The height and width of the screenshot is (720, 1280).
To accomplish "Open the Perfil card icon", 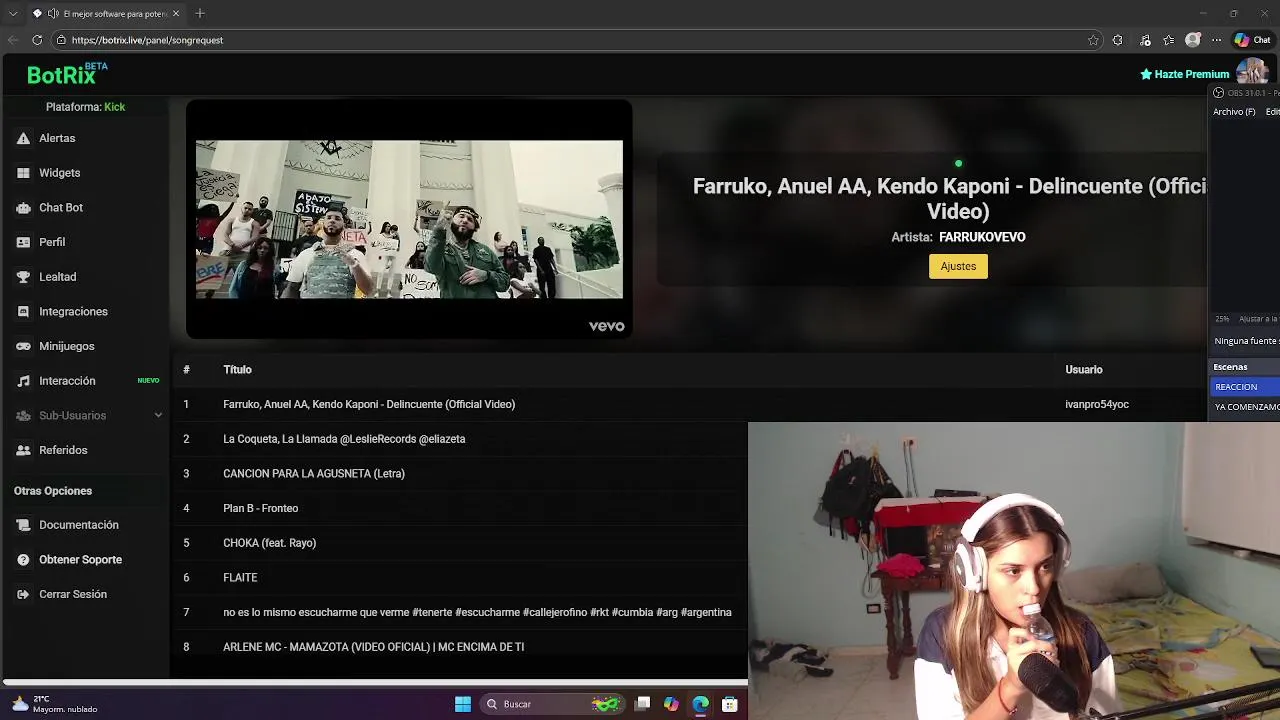I will pos(23,242).
